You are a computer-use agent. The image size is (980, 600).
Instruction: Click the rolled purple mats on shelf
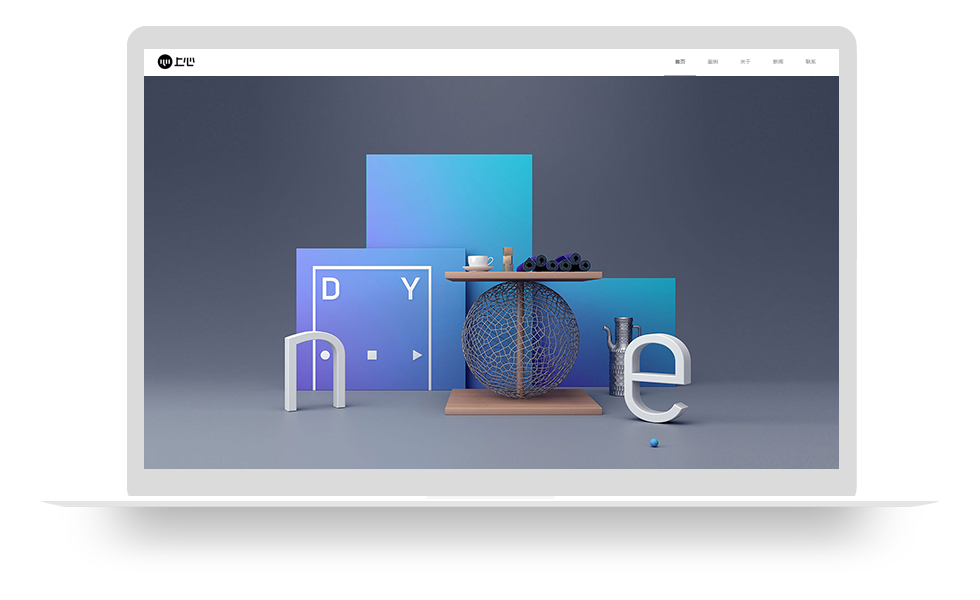pos(552,263)
